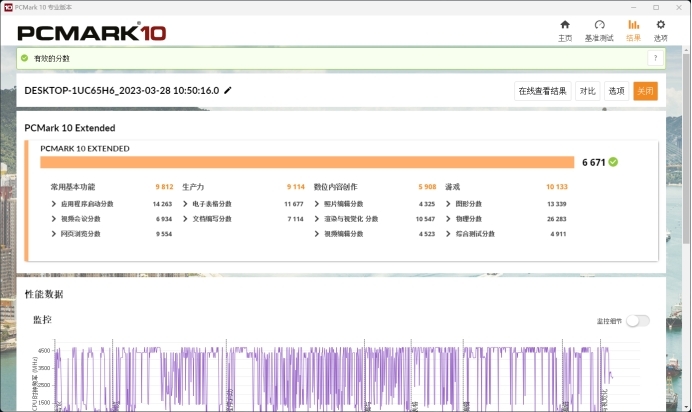Click the value 7 114
This screenshot has height=412, width=692.
(x=296, y=219)
